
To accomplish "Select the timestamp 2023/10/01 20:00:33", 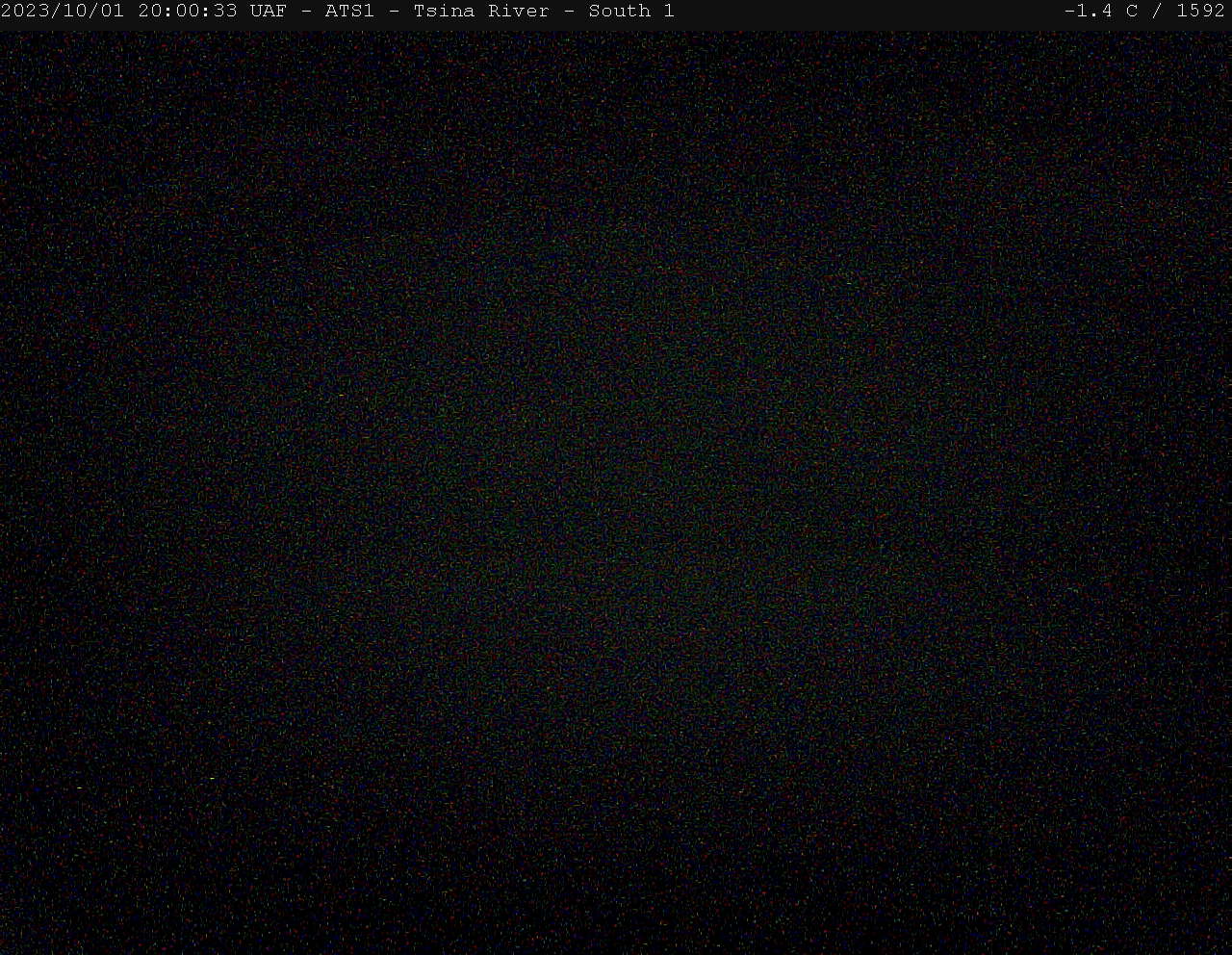I will point(118,12).
